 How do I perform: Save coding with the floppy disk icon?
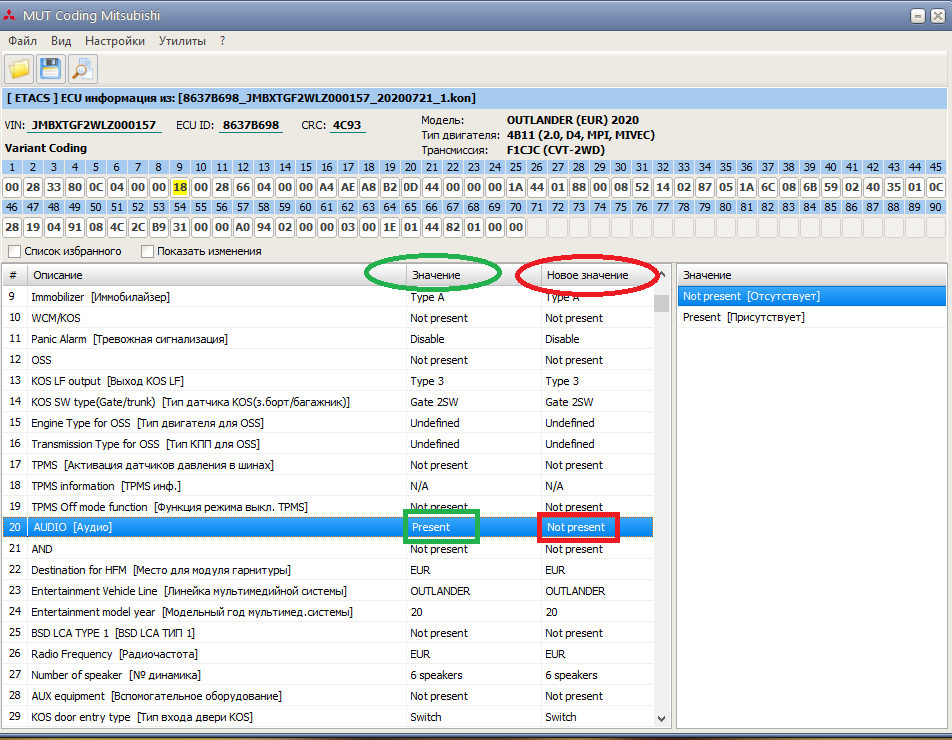[x=50, y=69]
